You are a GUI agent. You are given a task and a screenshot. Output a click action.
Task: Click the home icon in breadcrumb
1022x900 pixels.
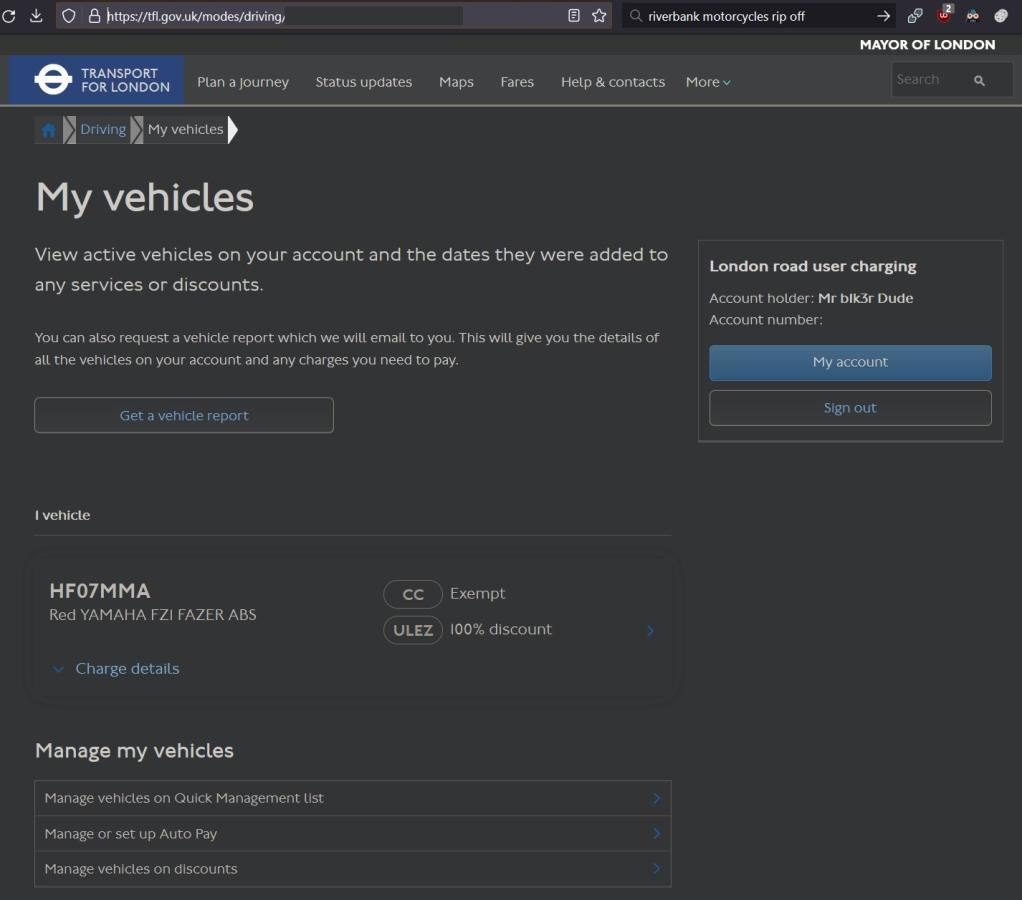(x=48, y=130)
